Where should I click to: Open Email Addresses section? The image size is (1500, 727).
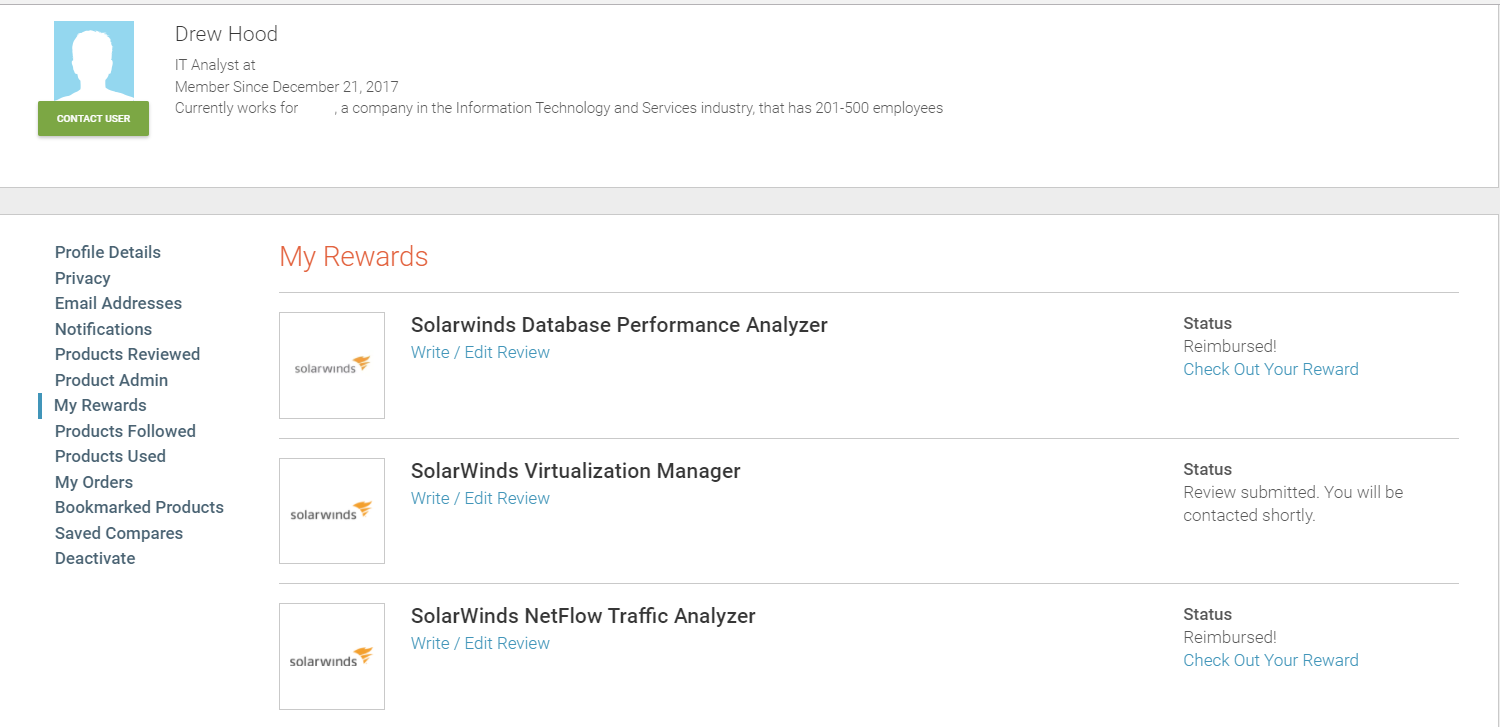pos(118,303)
